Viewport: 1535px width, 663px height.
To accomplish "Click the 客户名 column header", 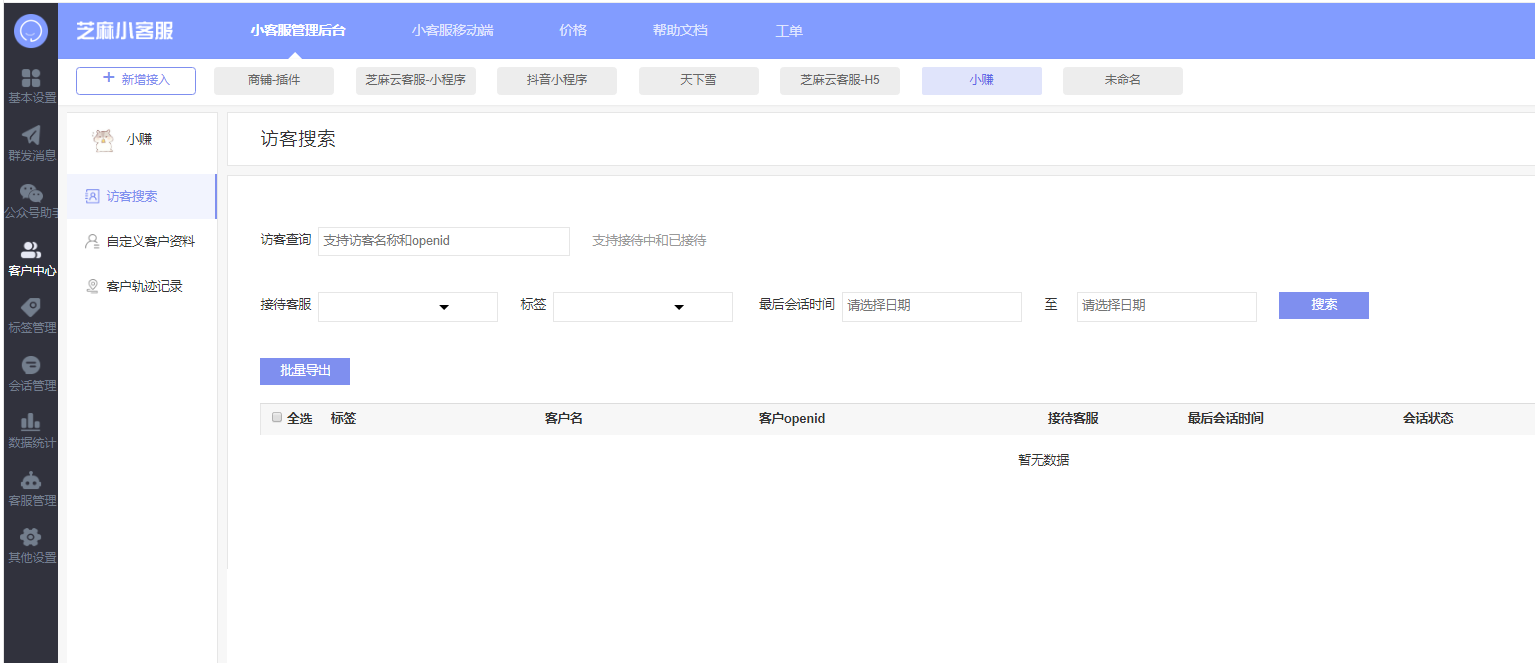I will pos(564,419).
